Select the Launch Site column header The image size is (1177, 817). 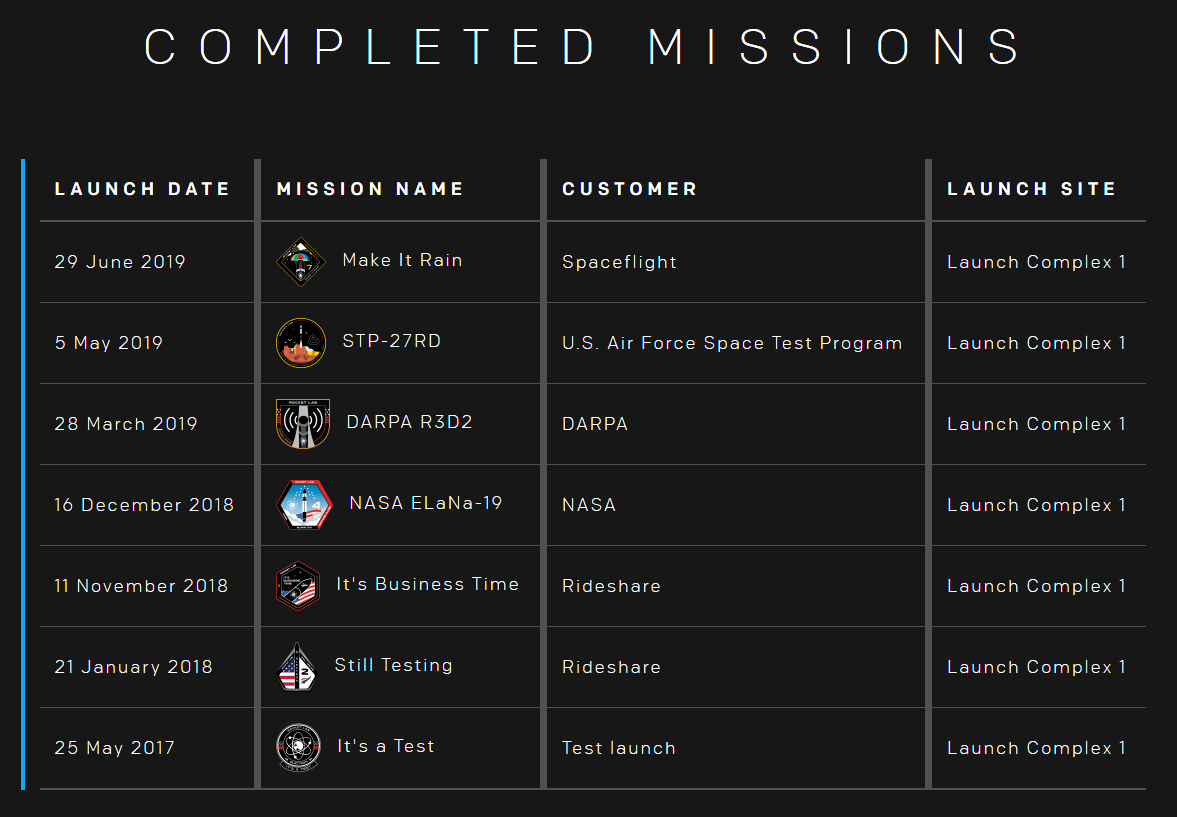tap(1031, 189)
